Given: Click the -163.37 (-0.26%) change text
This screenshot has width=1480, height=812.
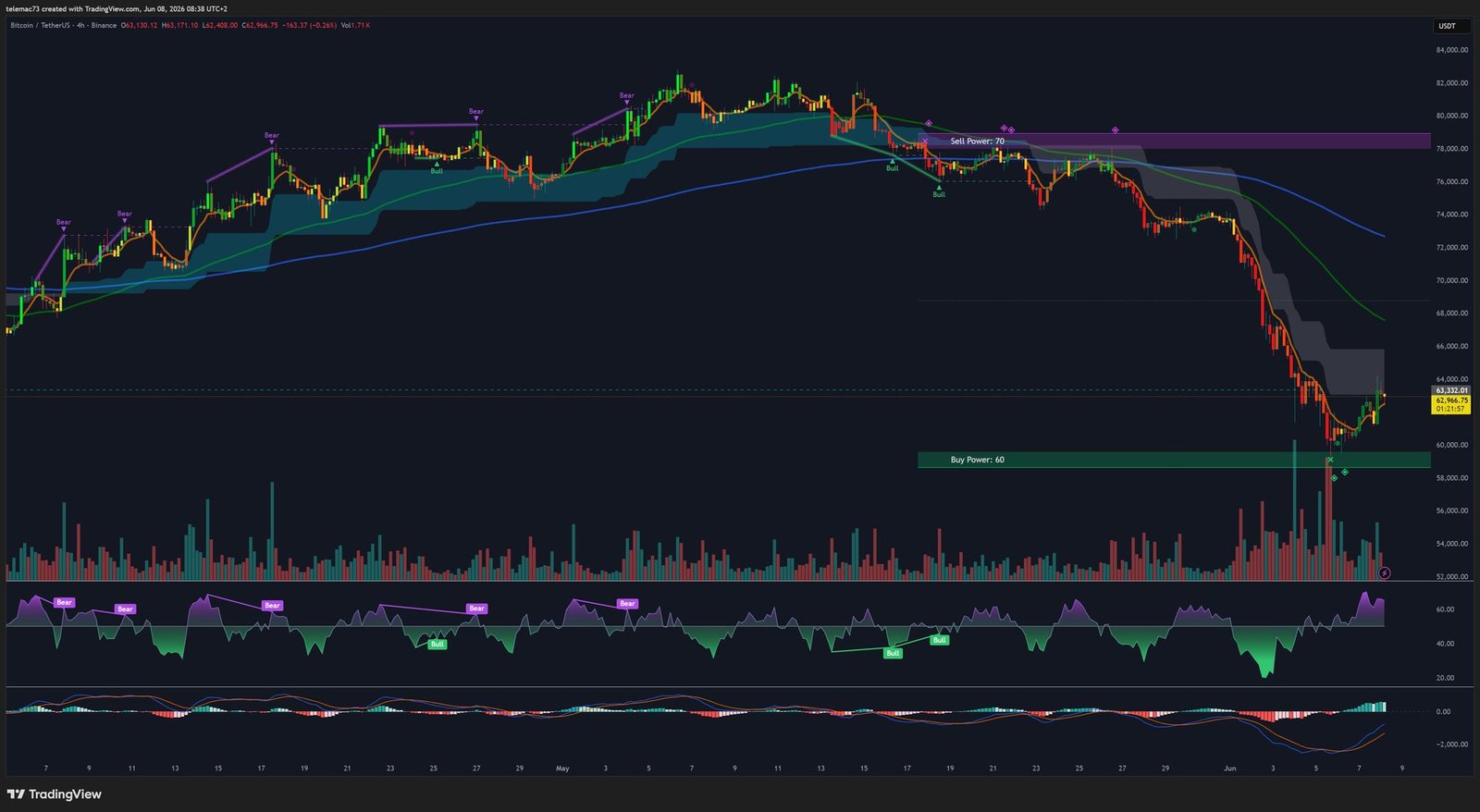Looking at the screenshot, I should [310, 25].
